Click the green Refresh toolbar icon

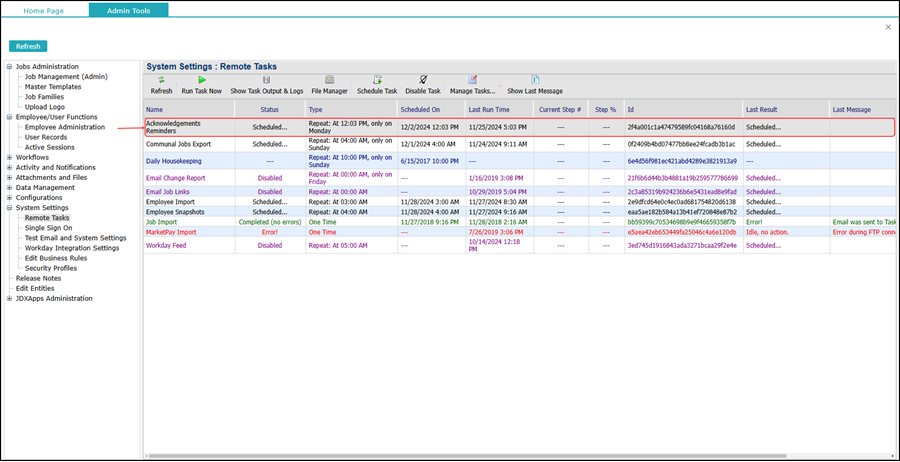[x=161, y=80]
